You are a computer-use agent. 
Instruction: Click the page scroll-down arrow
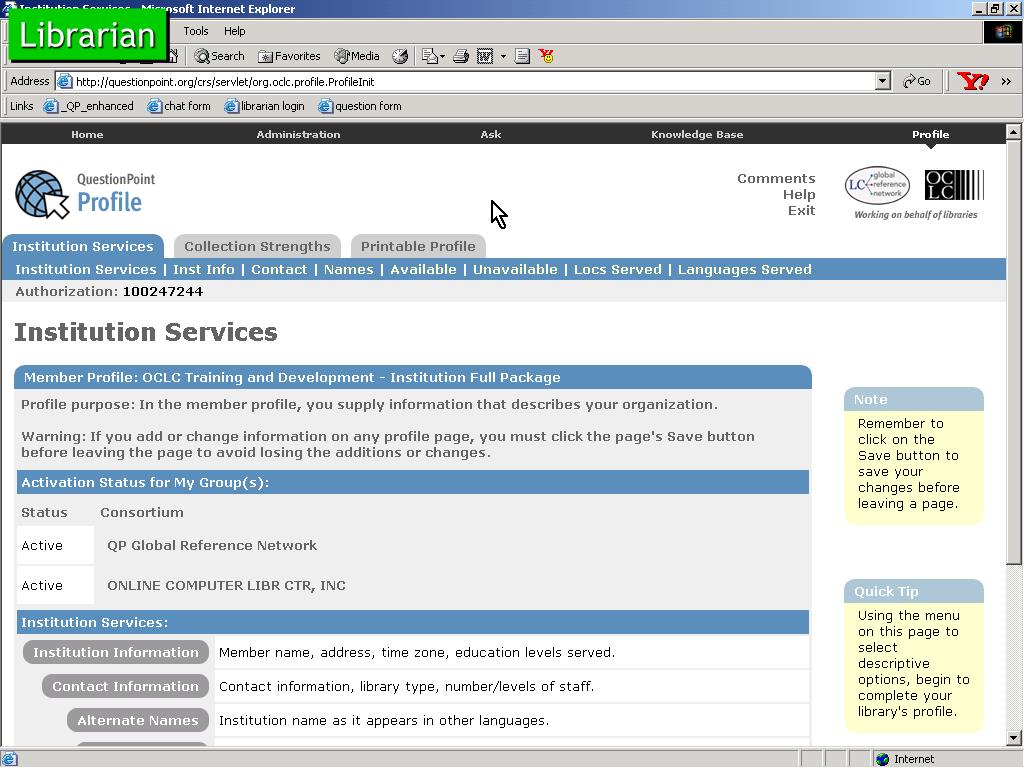click(x=1014, y=738)
